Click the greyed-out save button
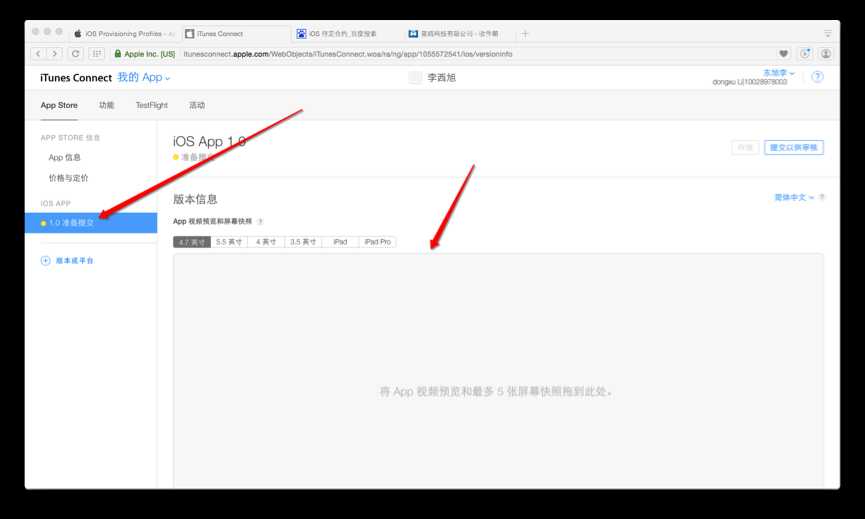 [x=745, y=147]
